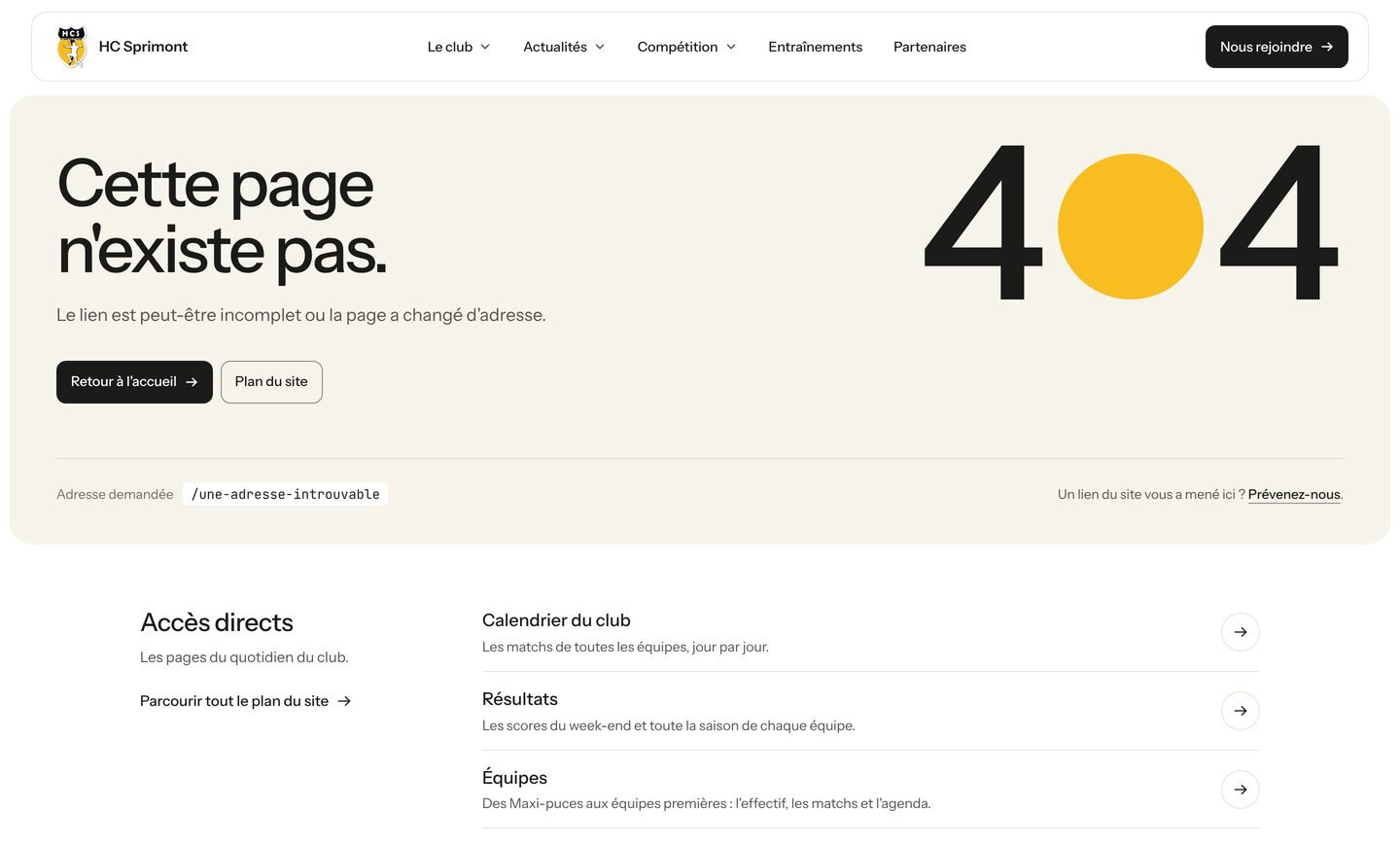
Task: Click the Nous rejoindre button
Action: pos(1277,47)
